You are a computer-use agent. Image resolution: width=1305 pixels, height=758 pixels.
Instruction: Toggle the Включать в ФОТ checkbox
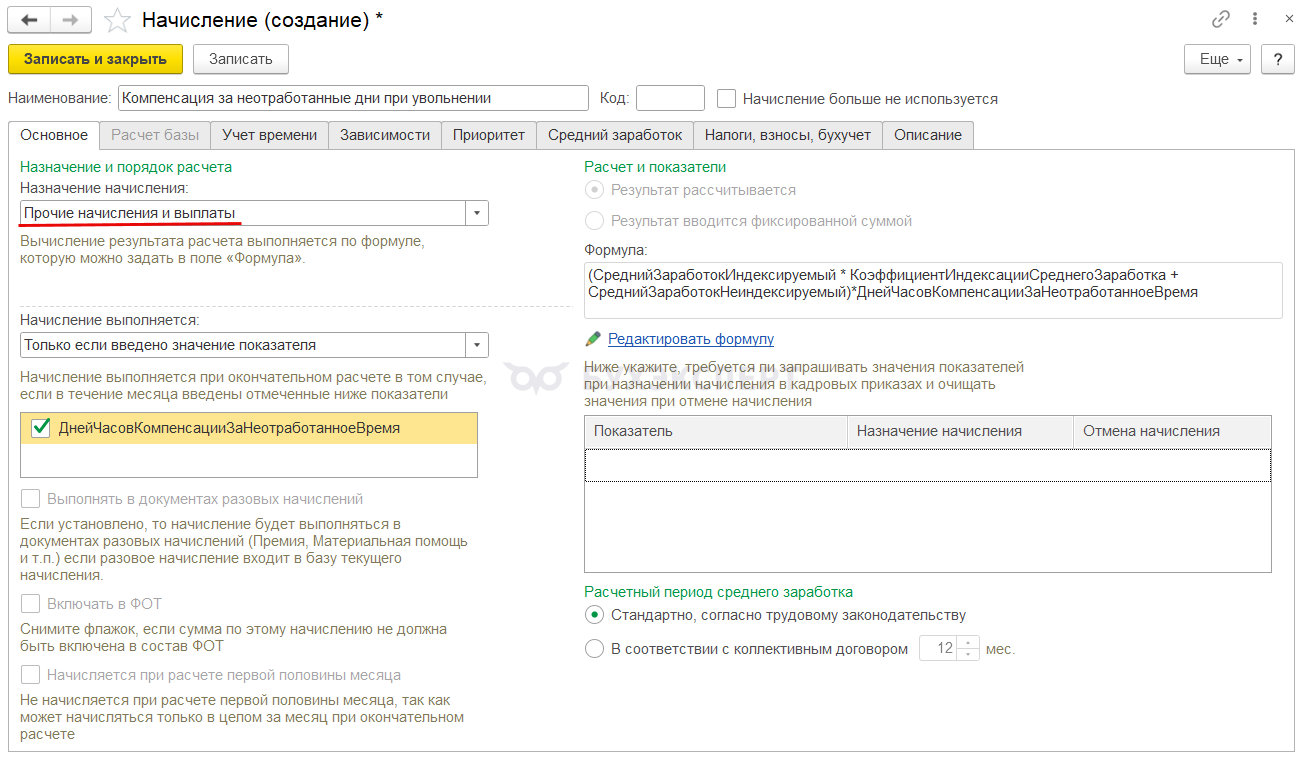[x=30, y=604]
